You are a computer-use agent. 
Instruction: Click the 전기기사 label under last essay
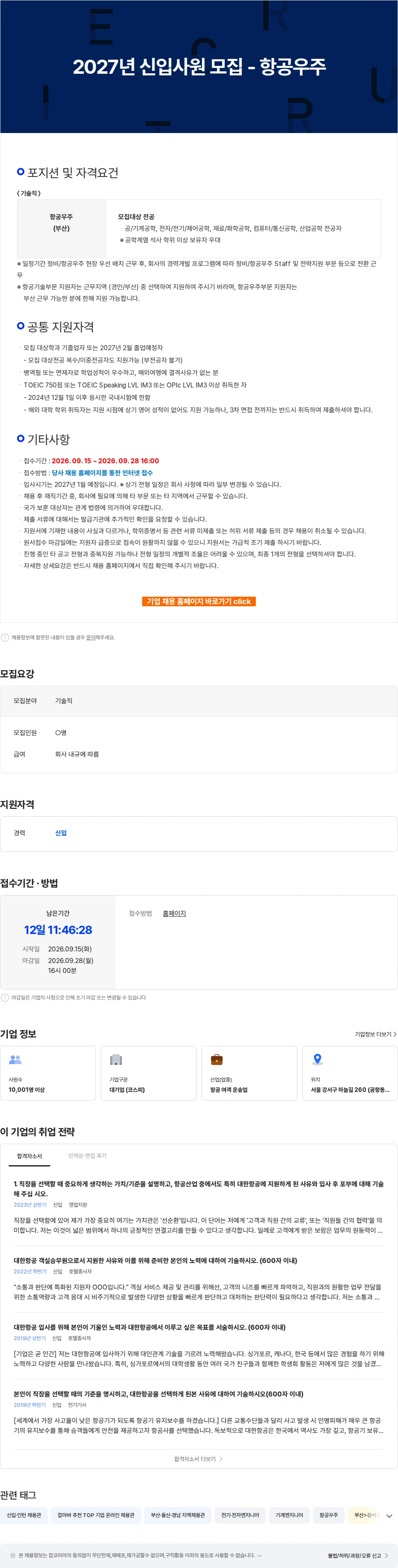coord(77,1405)
